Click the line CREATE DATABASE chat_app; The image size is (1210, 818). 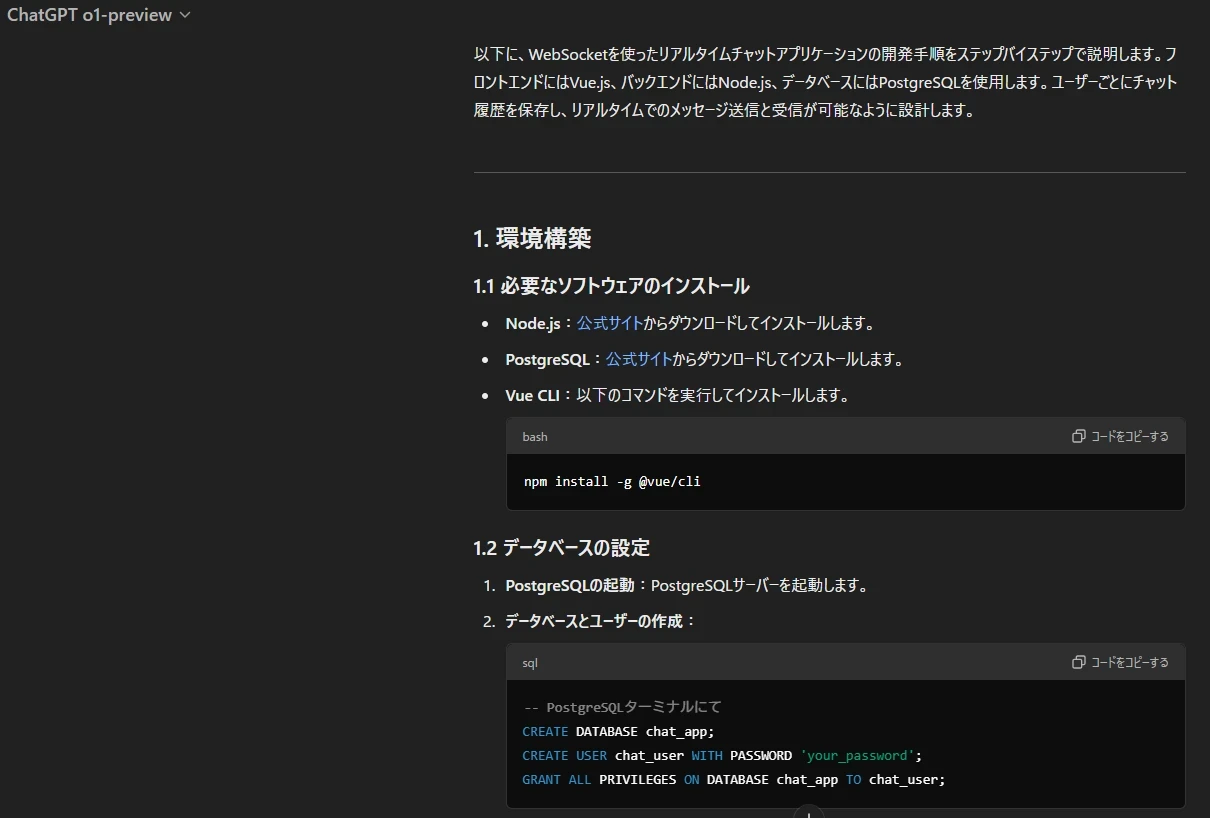(x=619, y=731)
